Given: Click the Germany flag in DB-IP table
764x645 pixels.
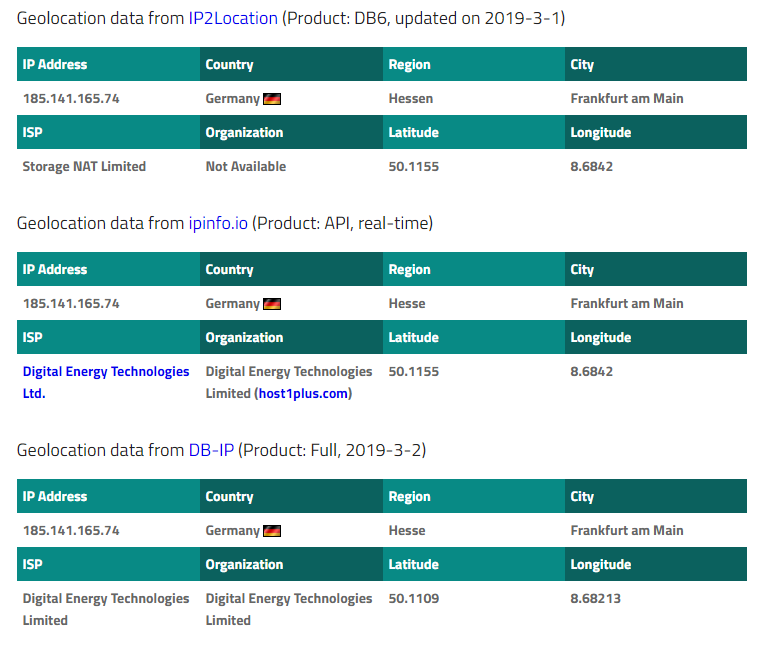Looking at the screenshot, I should point(272,531).
